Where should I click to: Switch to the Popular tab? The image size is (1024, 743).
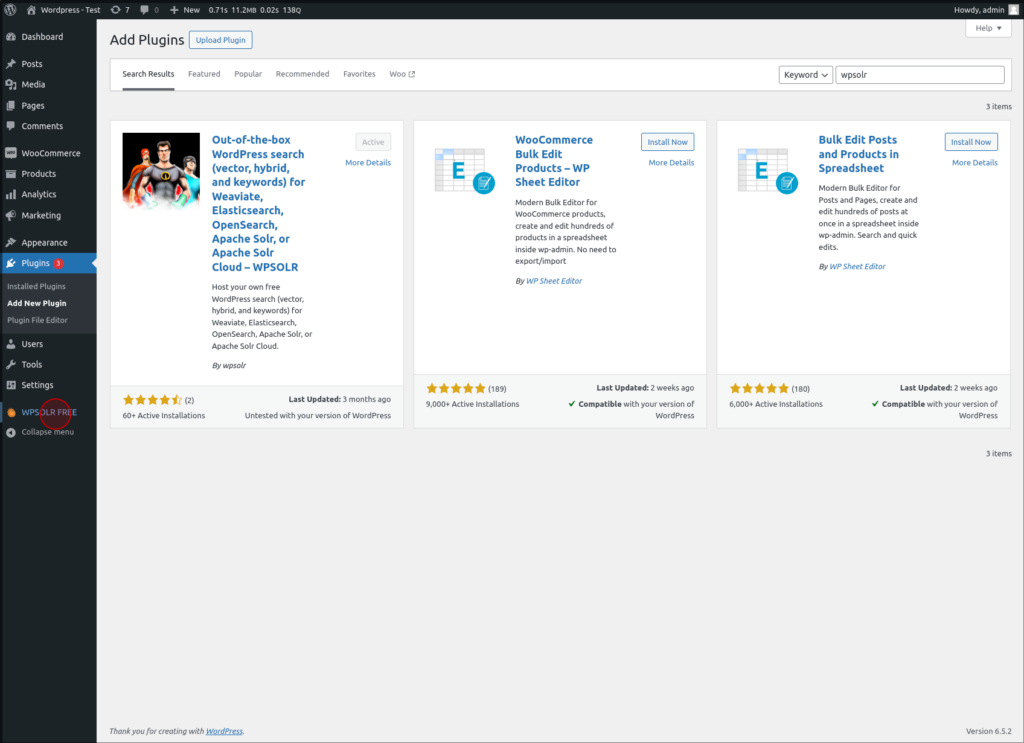pos(248,74)
